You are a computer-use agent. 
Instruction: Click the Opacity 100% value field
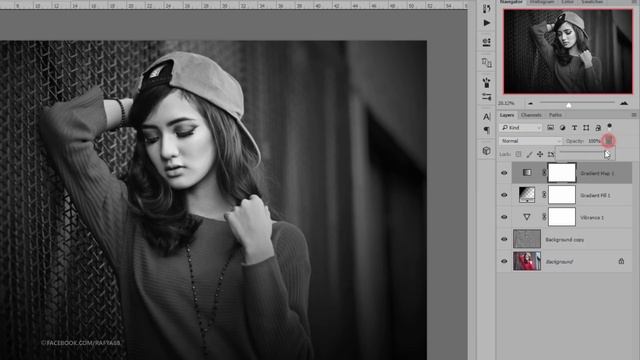point(594,141)
